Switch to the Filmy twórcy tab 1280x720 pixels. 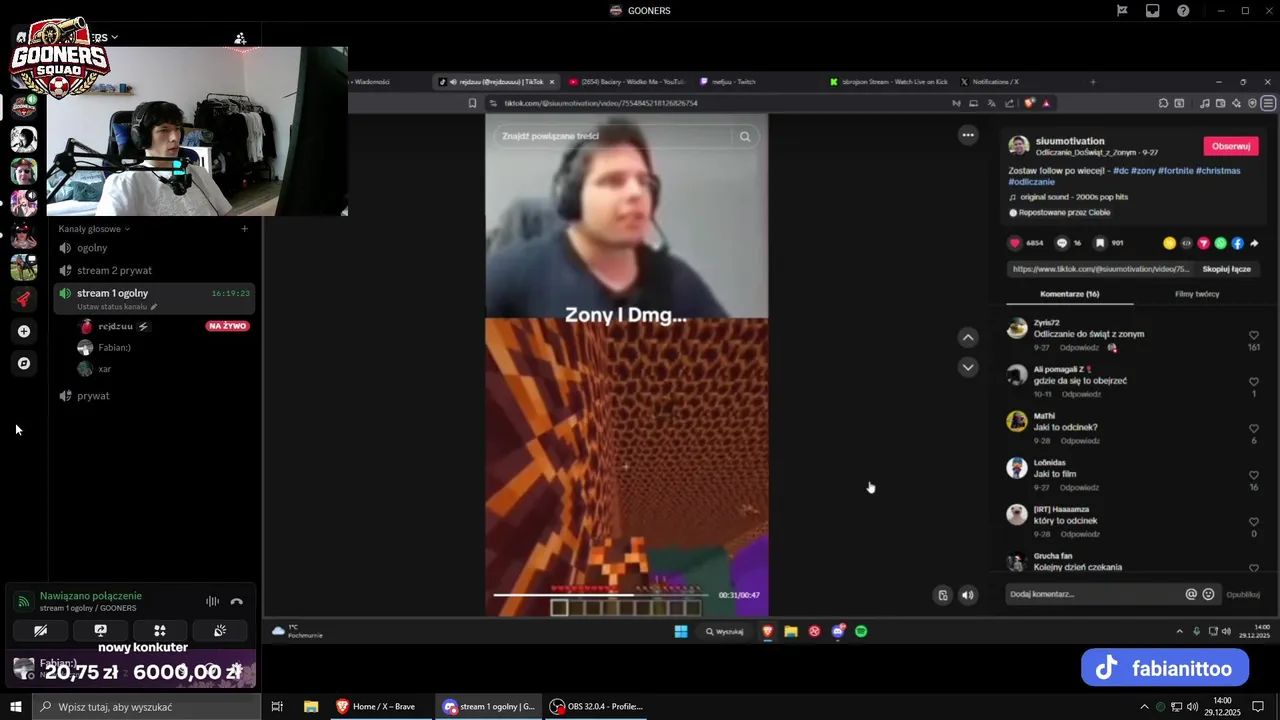1197,294
